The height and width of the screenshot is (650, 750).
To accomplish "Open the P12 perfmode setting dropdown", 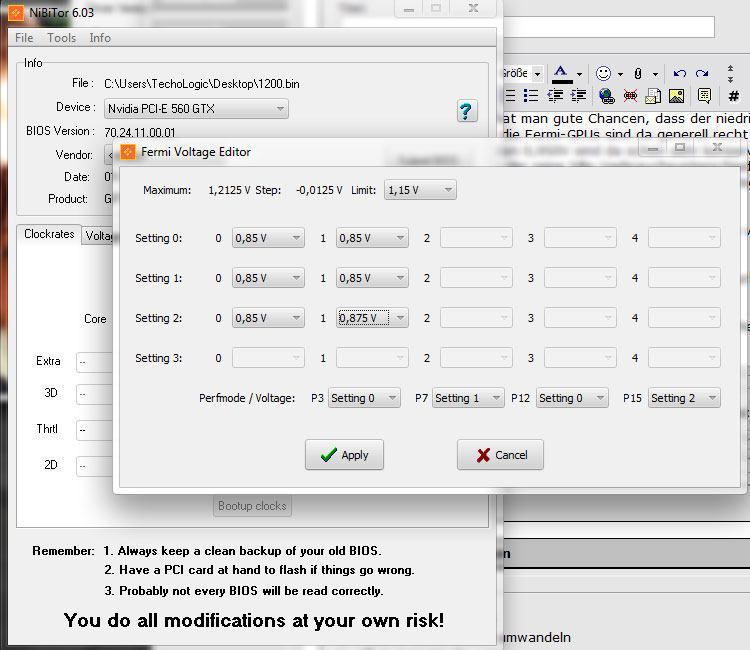I will pos(572,398).
